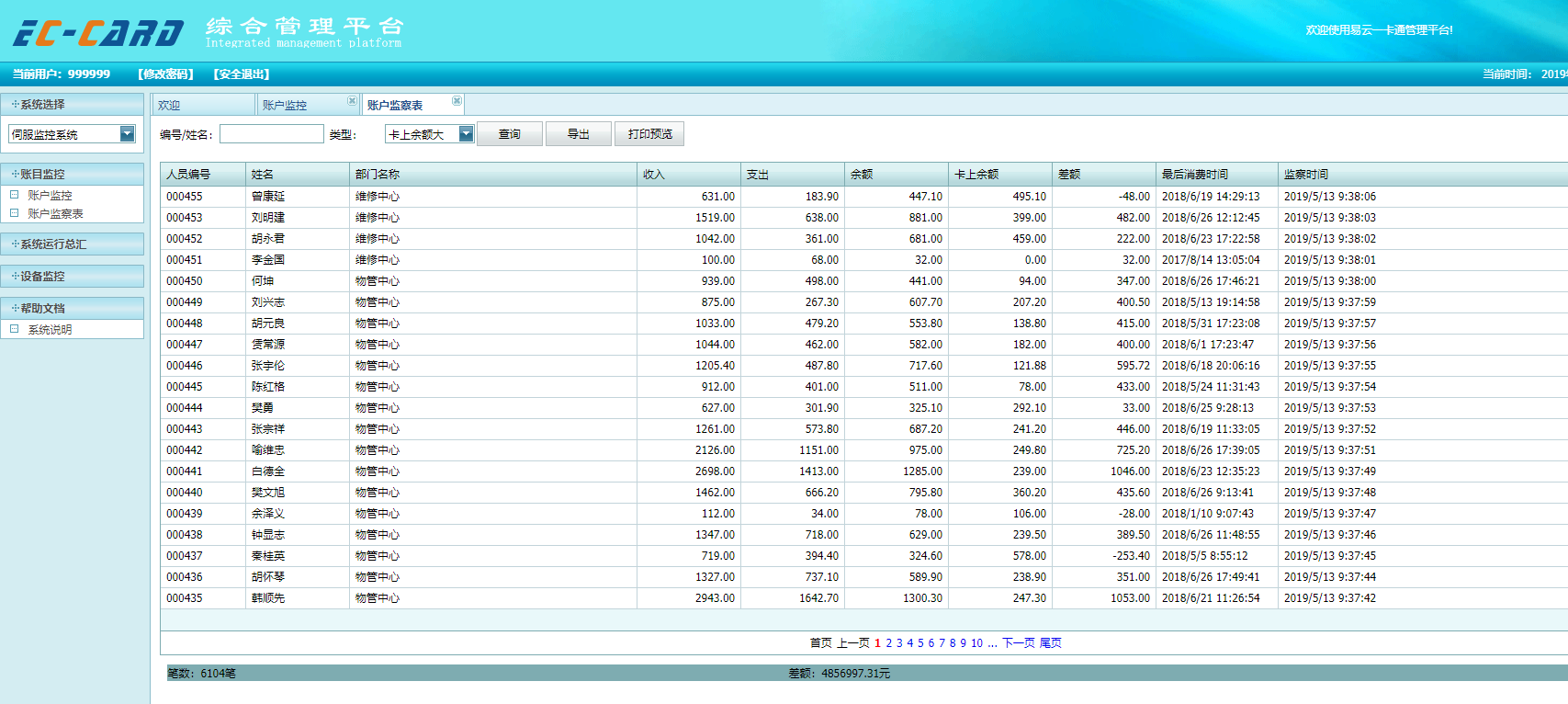Click the 打印预览 button
1568x704 pixels.
pos(649,134)
